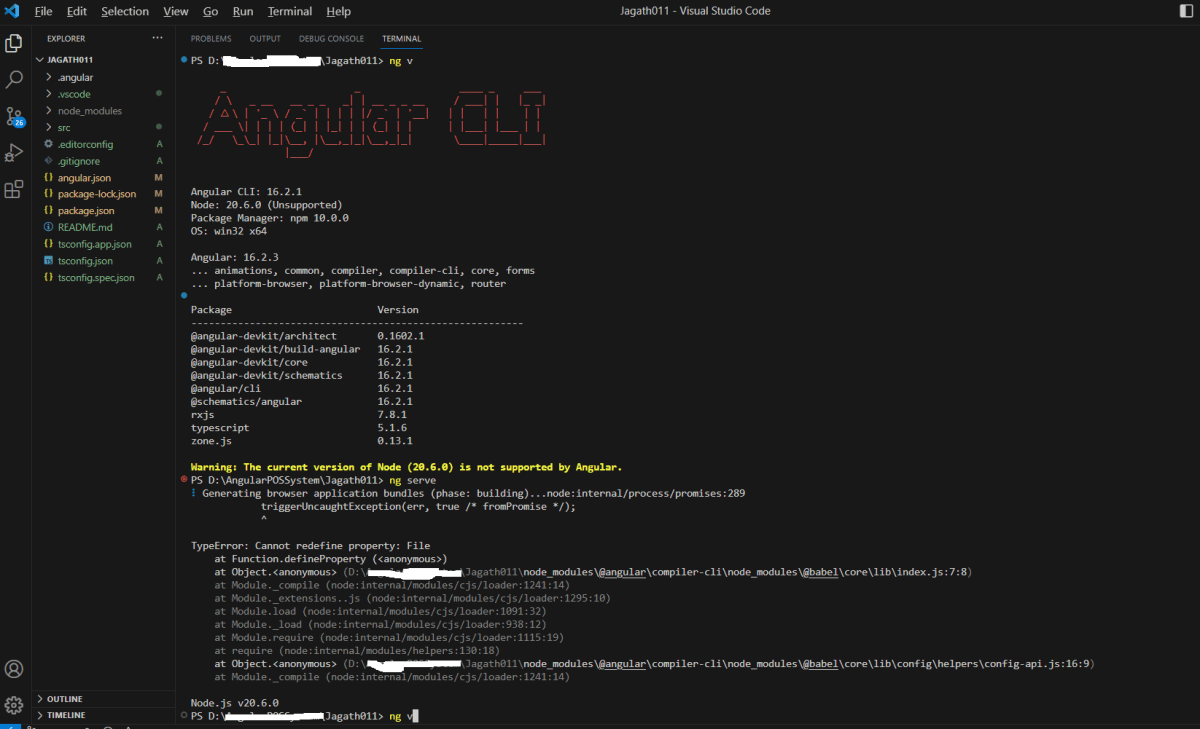1200x729 pixels.
Task: Open the Run menu
Action: coord(243,11)
